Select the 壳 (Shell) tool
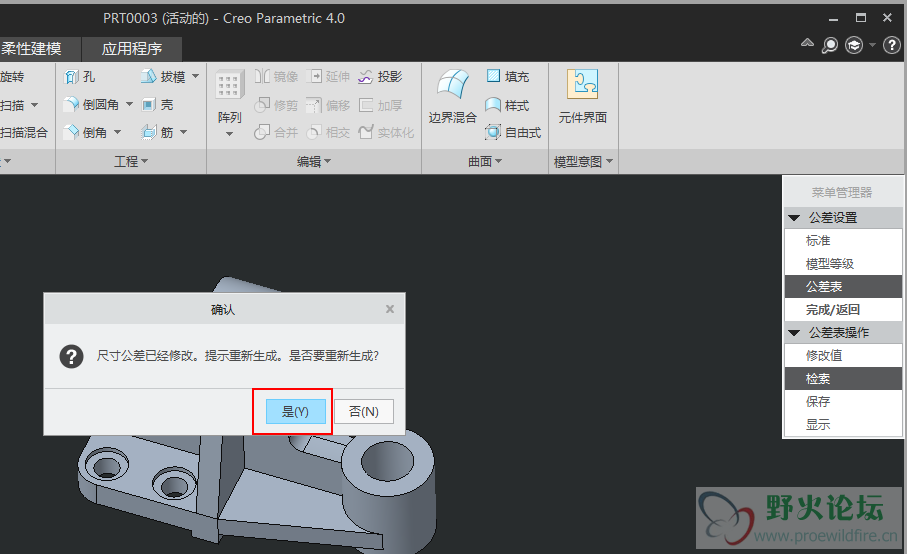907x554 pixels. click(x=157, y=105)
